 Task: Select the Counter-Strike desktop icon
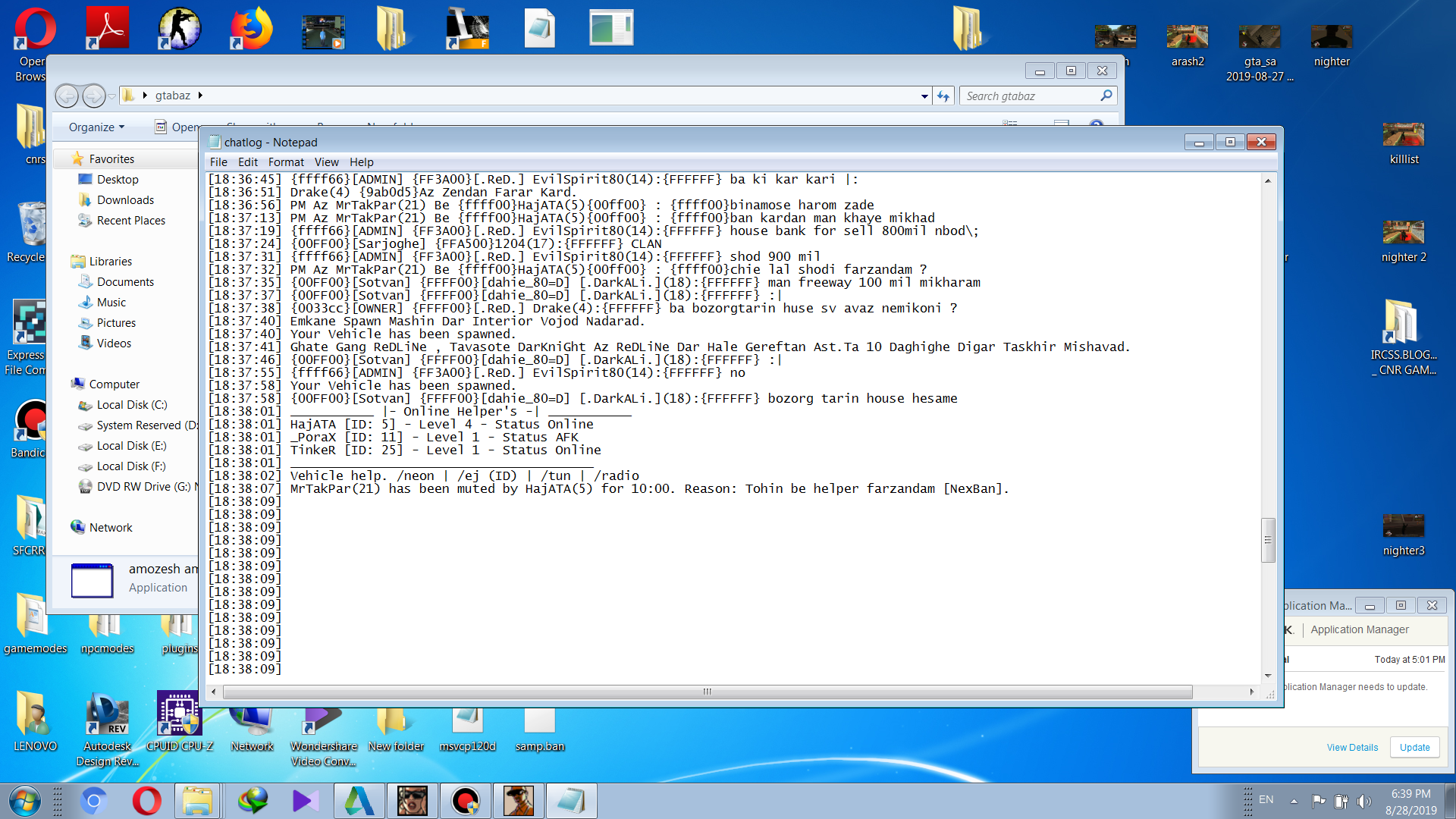(179, 29)
